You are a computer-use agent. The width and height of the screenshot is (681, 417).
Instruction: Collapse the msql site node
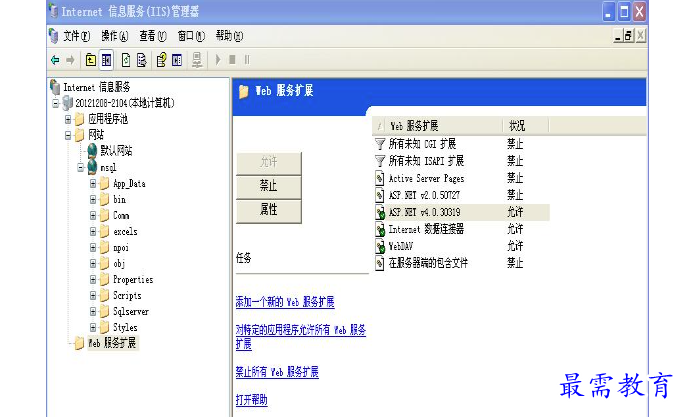80,167
